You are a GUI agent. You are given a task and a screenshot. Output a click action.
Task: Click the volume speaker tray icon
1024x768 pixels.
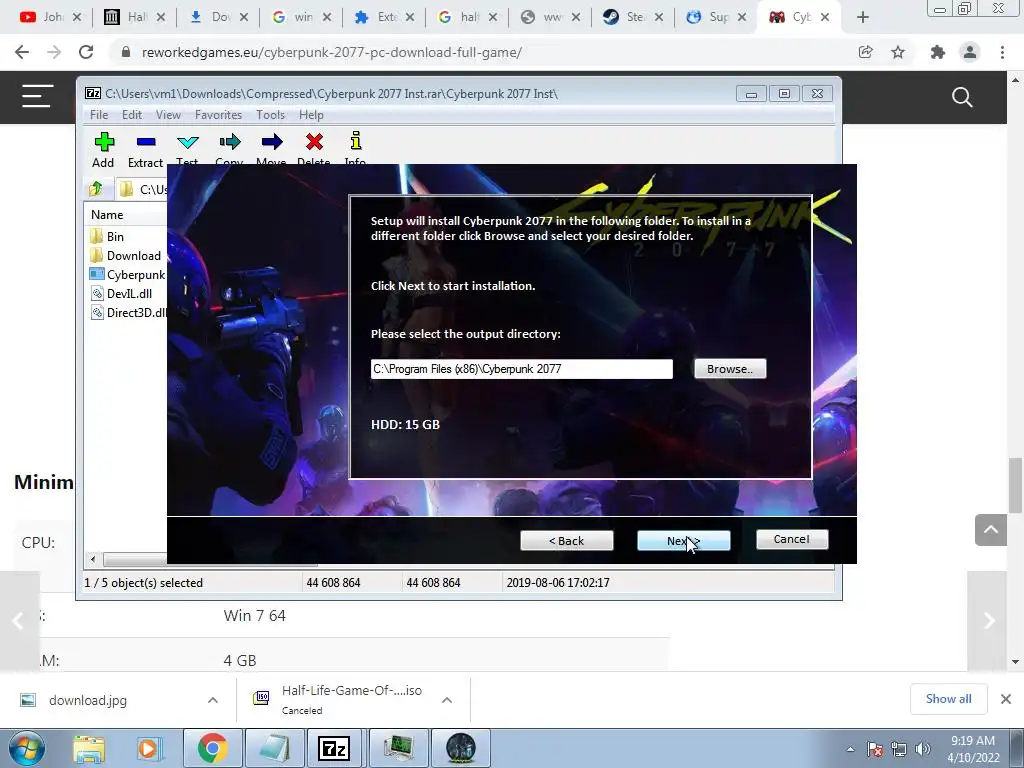[923, 749]
